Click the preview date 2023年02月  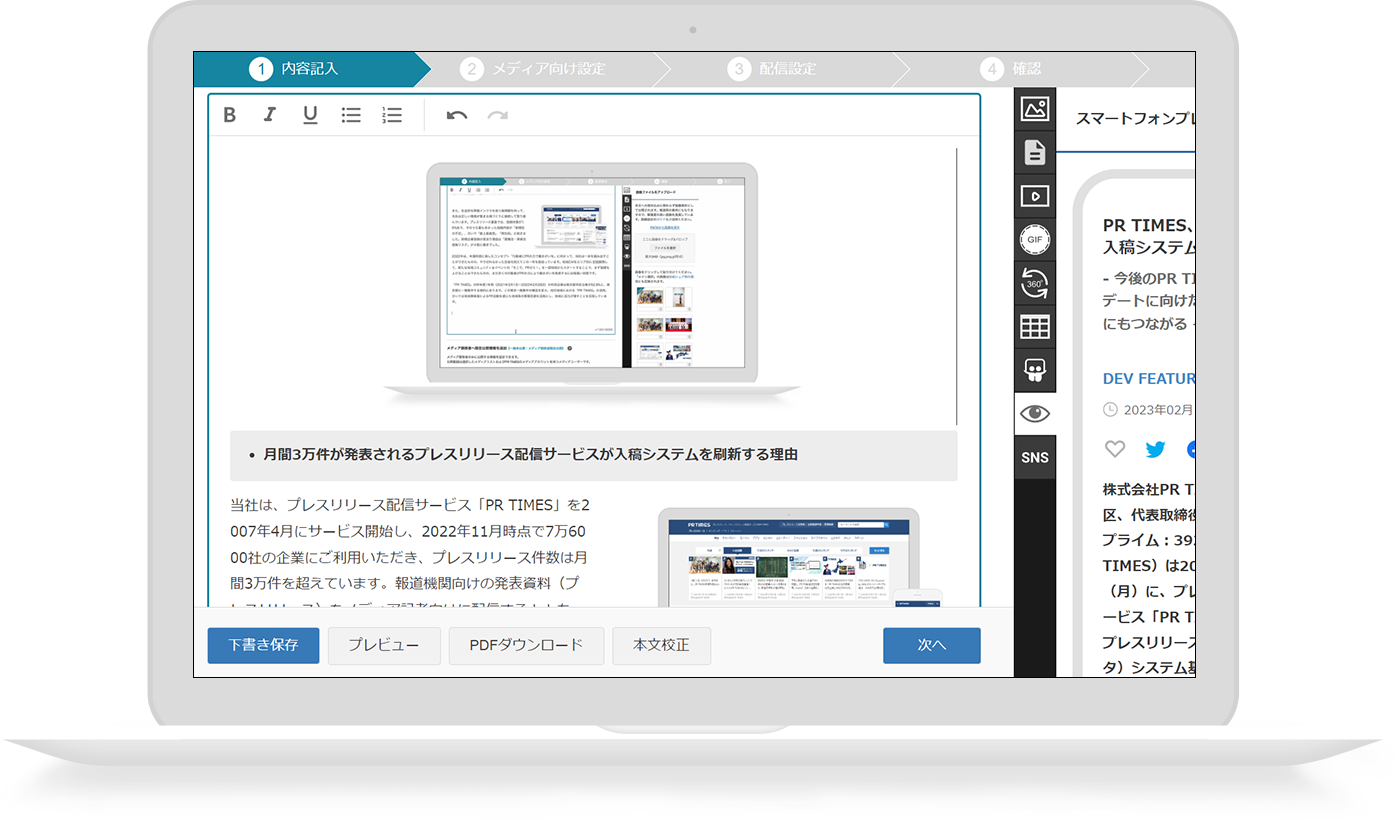(x=1158, y=409)
